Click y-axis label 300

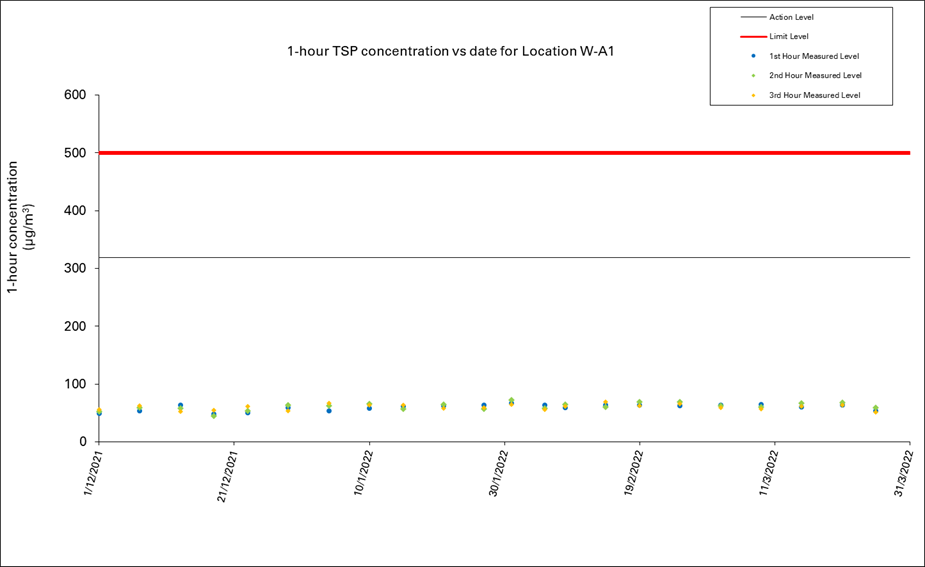(x=75, y=268)
